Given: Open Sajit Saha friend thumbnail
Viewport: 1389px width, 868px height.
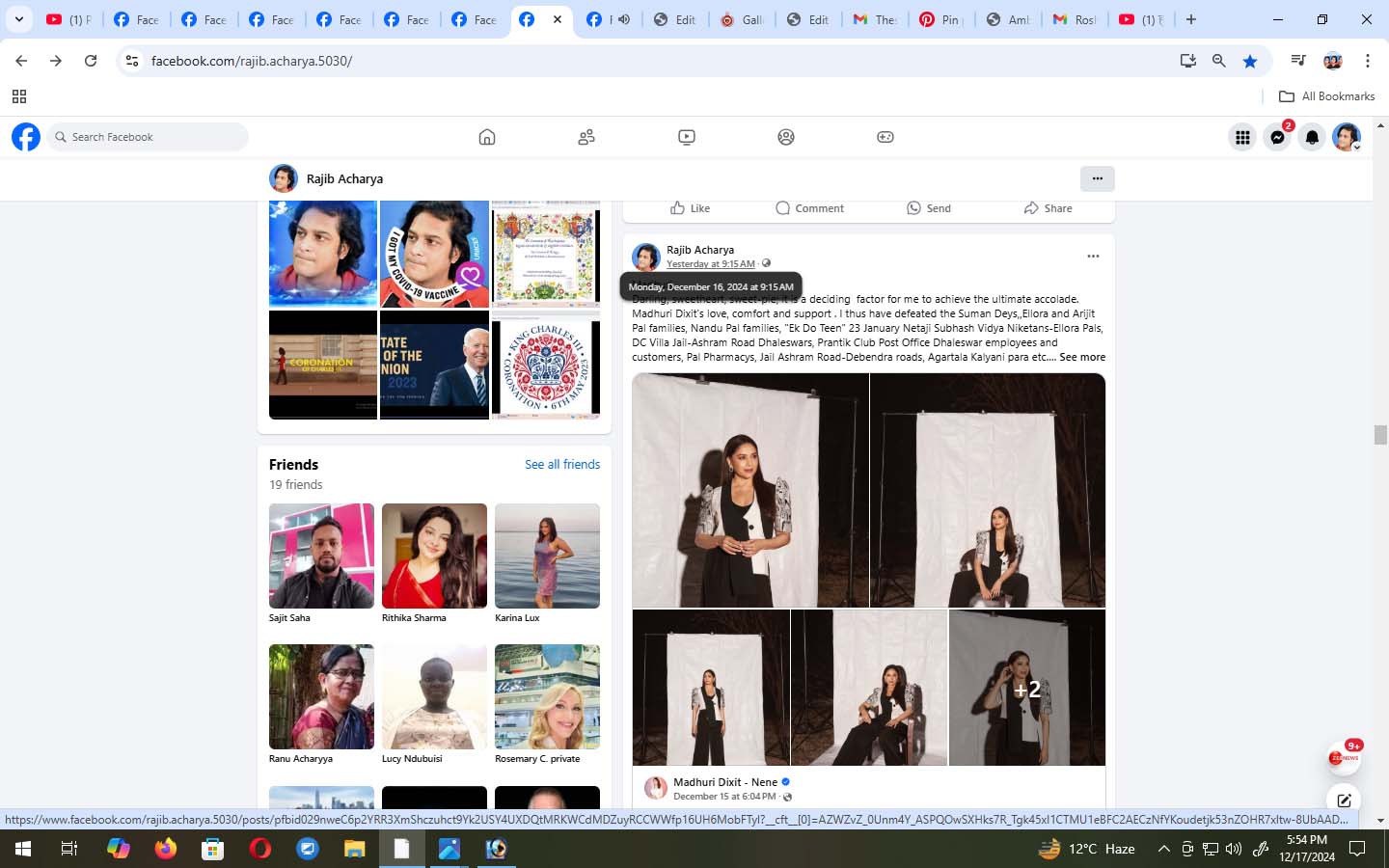Looking at the screenshot, I should pyautogui.click(x=321, y=556).
